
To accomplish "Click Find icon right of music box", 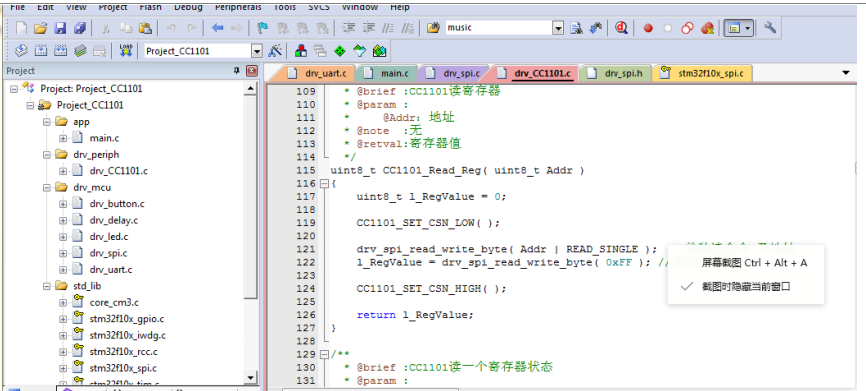I will (x=576, y=28).
